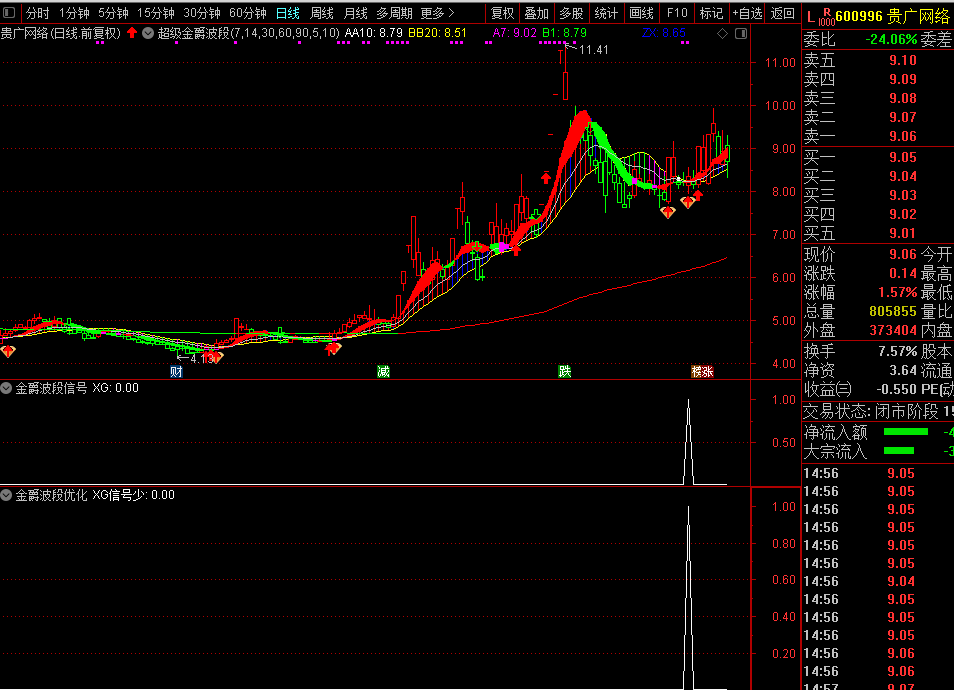Expand the 更多 periods dropdown
Image resolution: width=954 pixels, height=690 pixels.
pos(437,13)
